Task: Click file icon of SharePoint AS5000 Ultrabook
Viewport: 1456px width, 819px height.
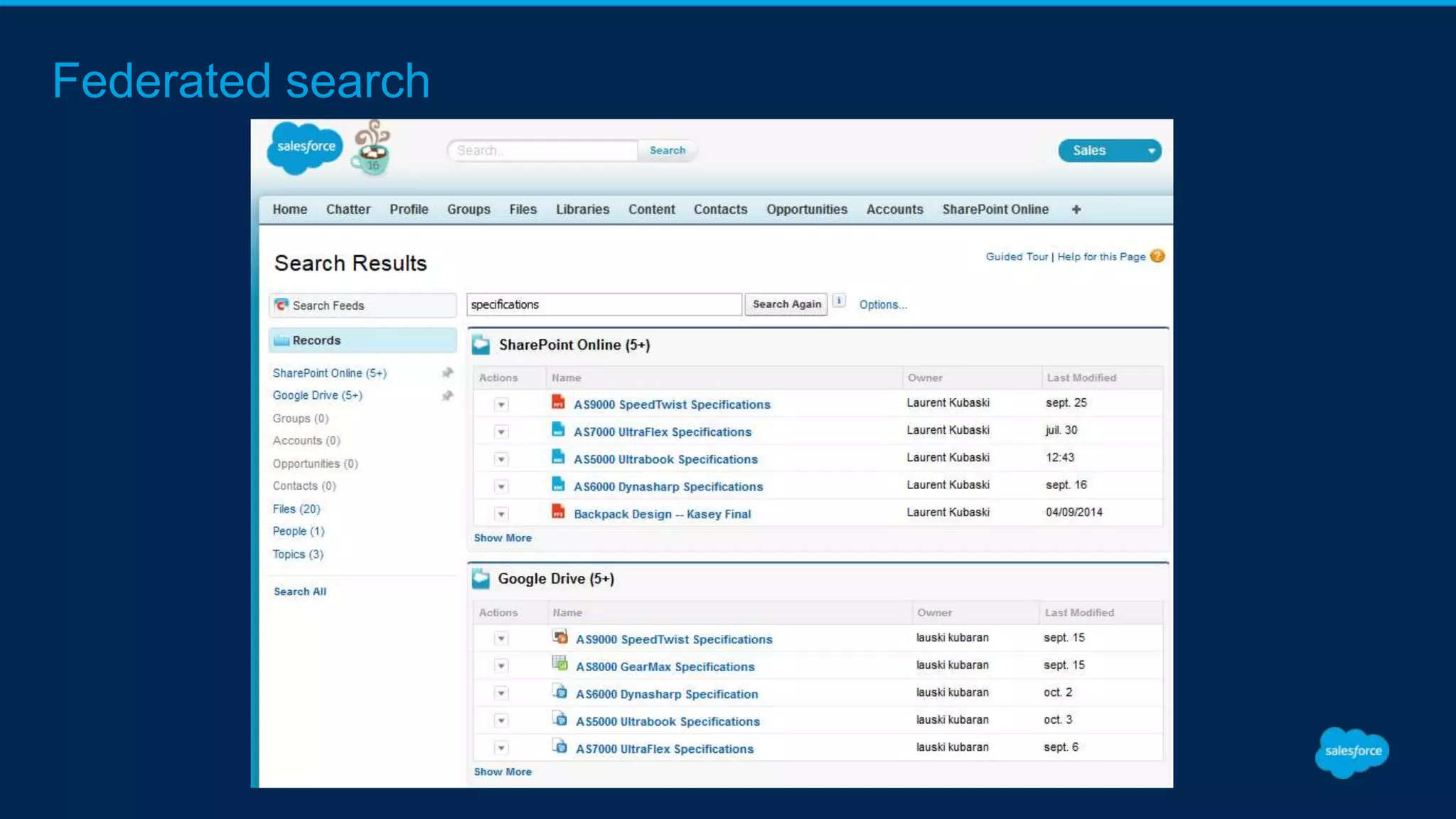Action: point(558,457)
